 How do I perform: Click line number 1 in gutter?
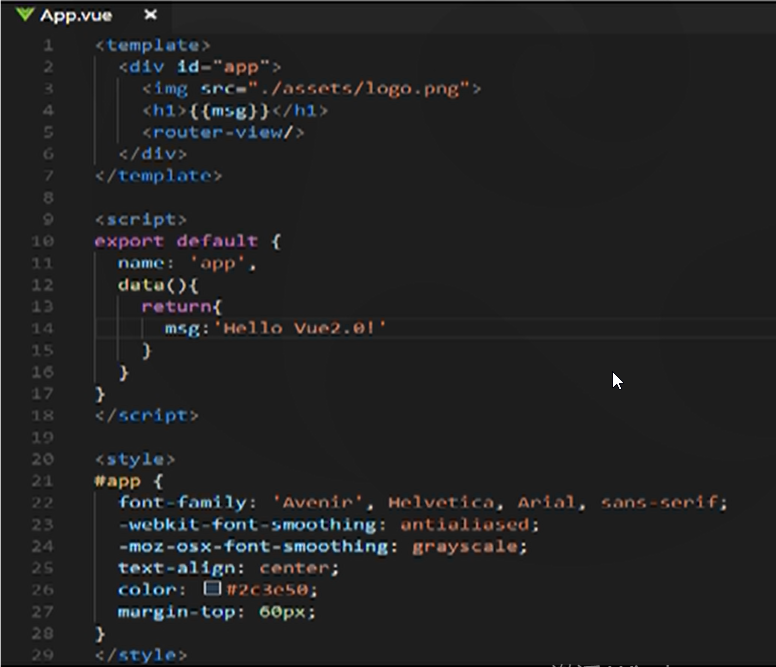click(x=48, y=46)
